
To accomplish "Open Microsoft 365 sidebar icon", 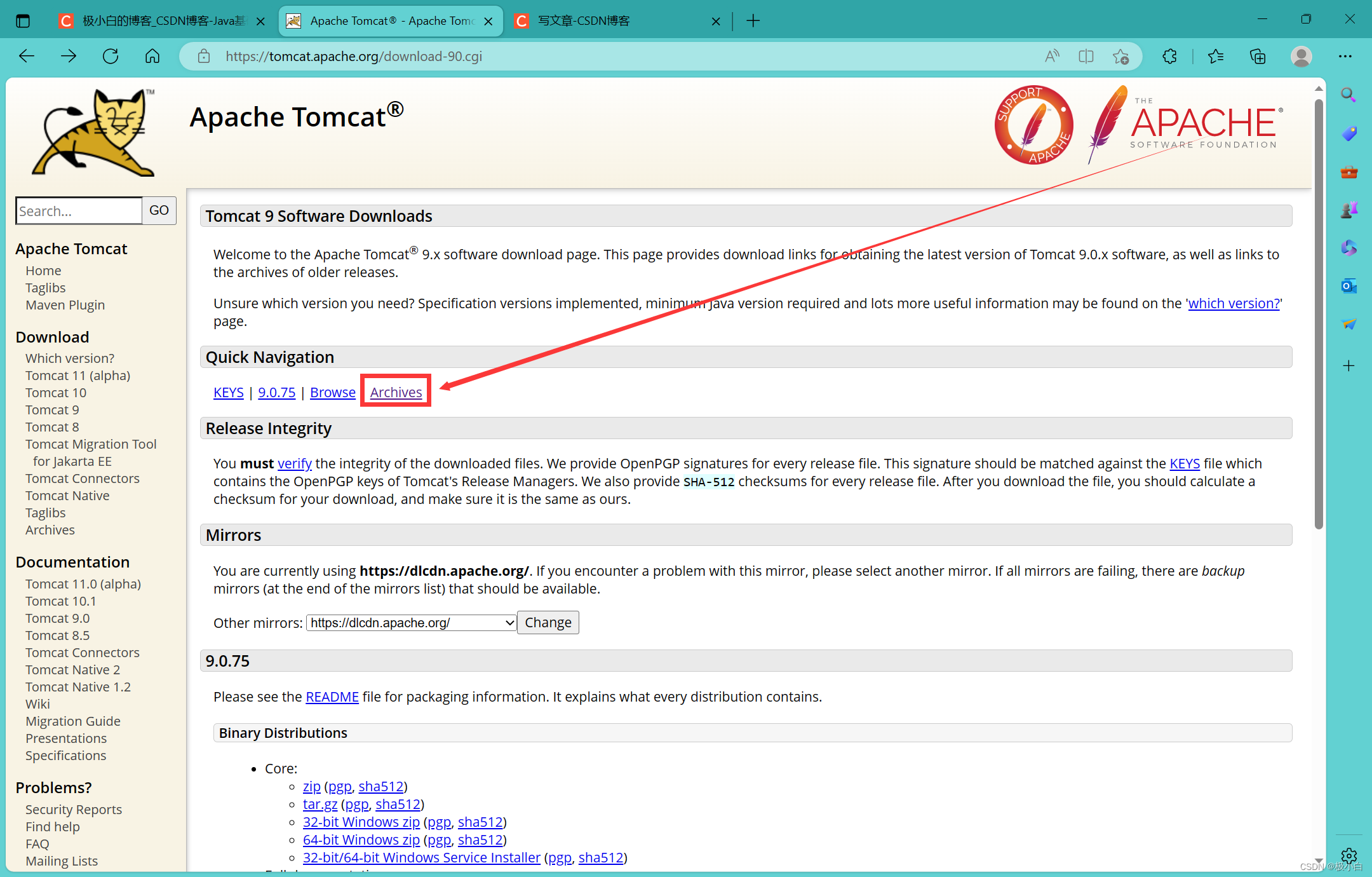I will pos(1348,248).
